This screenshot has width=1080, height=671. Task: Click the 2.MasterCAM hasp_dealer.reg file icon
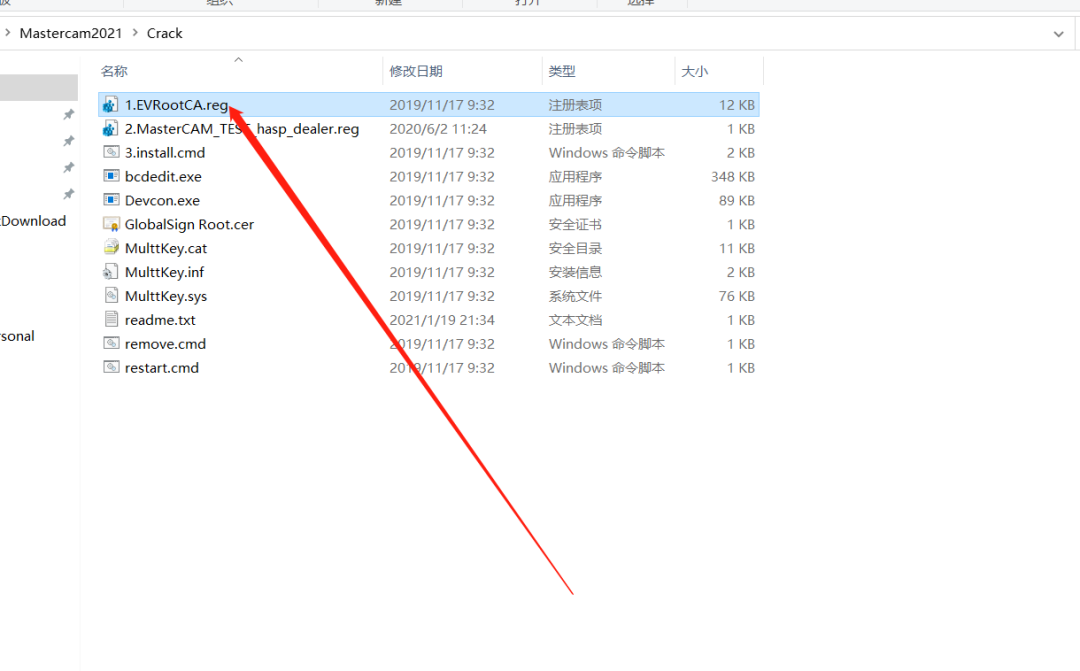(x=110, y=129)
